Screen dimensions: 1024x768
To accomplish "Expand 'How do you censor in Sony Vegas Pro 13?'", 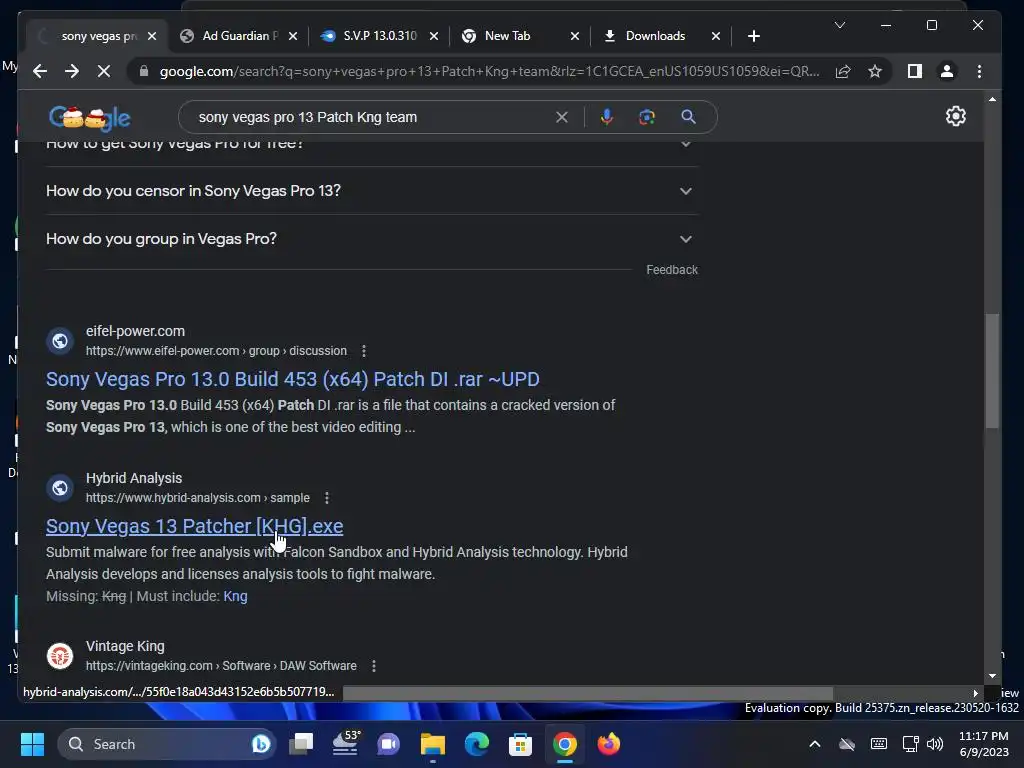I will [371, 191].
